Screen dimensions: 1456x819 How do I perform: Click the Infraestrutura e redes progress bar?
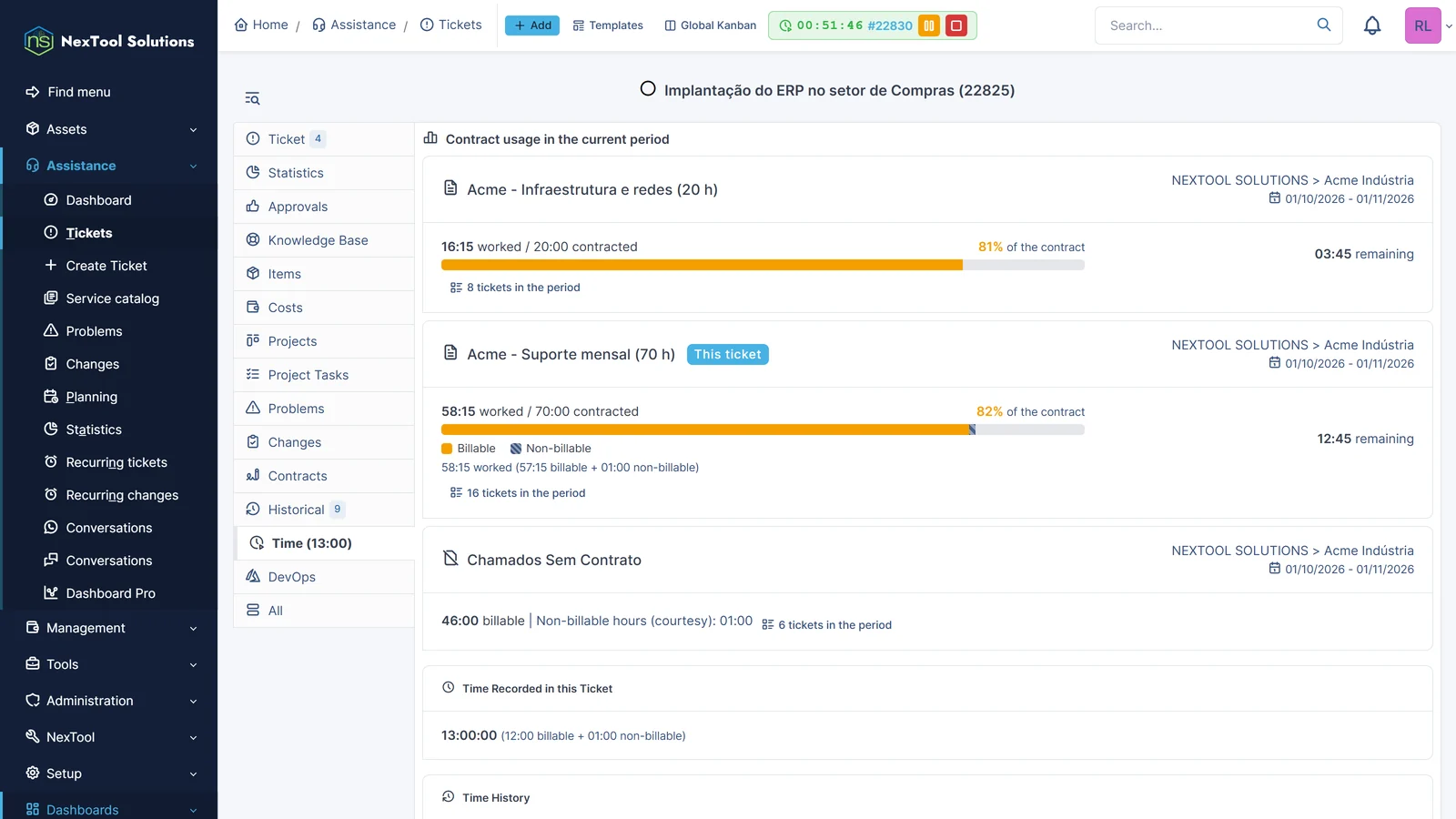pyautogui.click(x=763, y=265)
